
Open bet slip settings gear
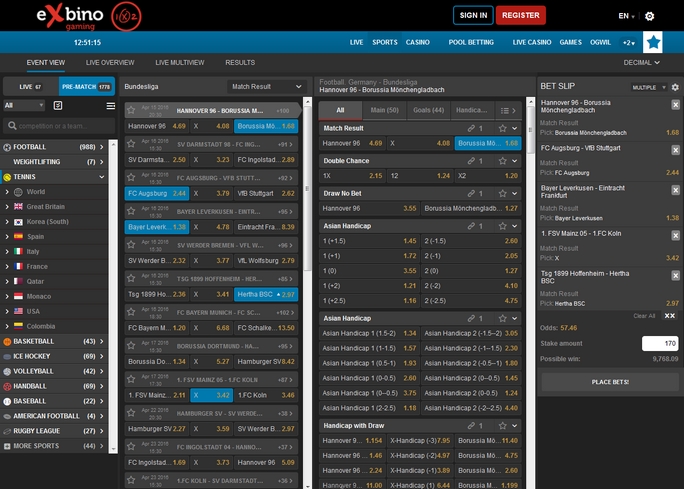coord(675,87)
